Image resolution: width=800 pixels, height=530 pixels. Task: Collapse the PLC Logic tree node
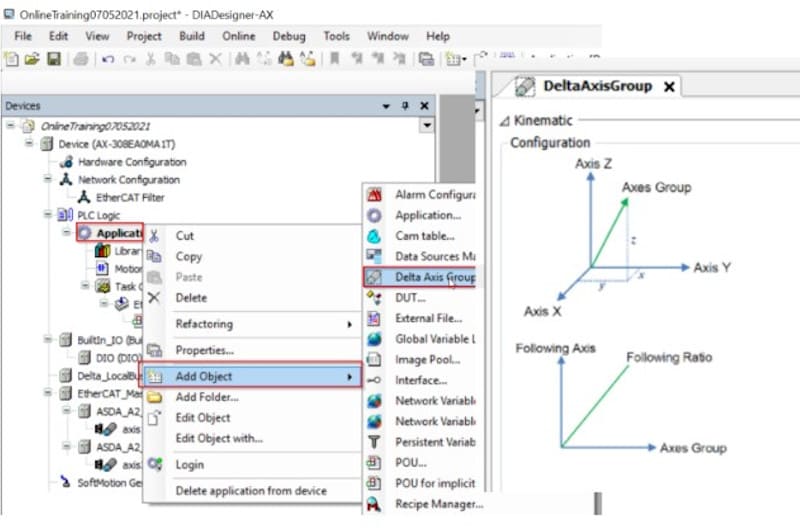pos(47,215)
